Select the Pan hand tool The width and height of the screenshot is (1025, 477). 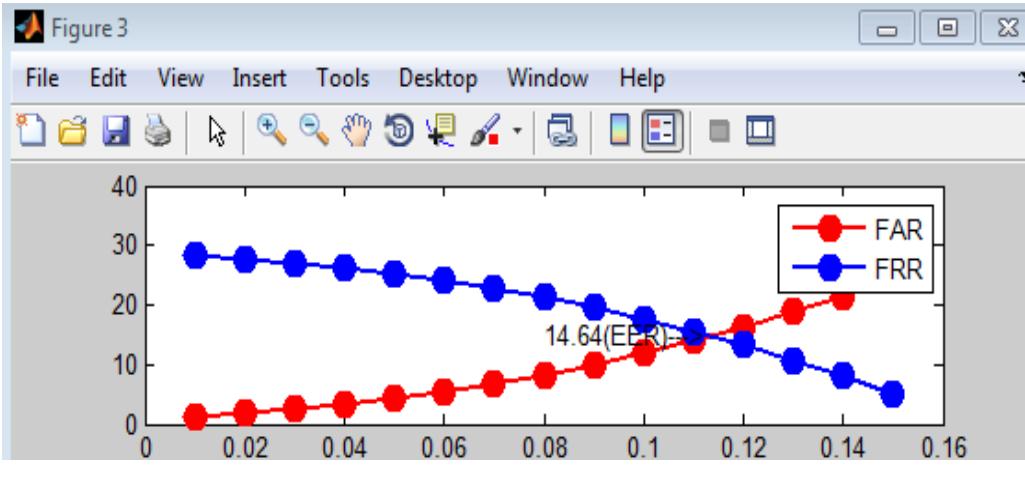pos(356,130)
